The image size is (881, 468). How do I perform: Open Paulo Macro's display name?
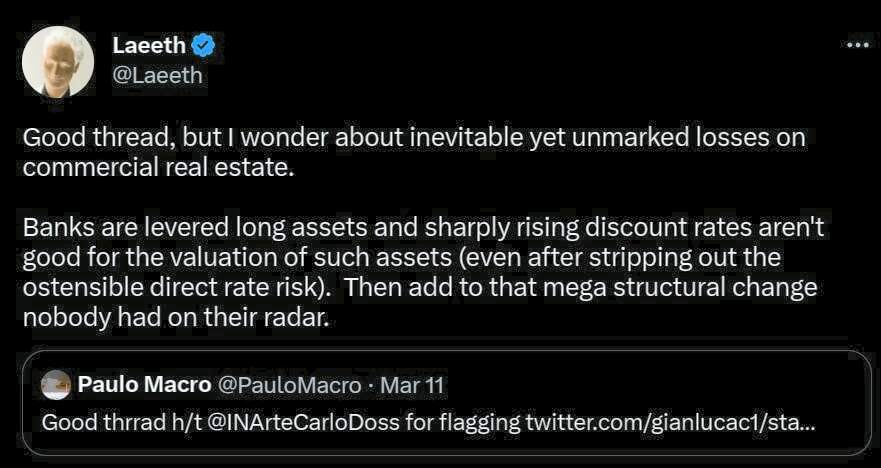pyautogui.click(x=143, y=385)
